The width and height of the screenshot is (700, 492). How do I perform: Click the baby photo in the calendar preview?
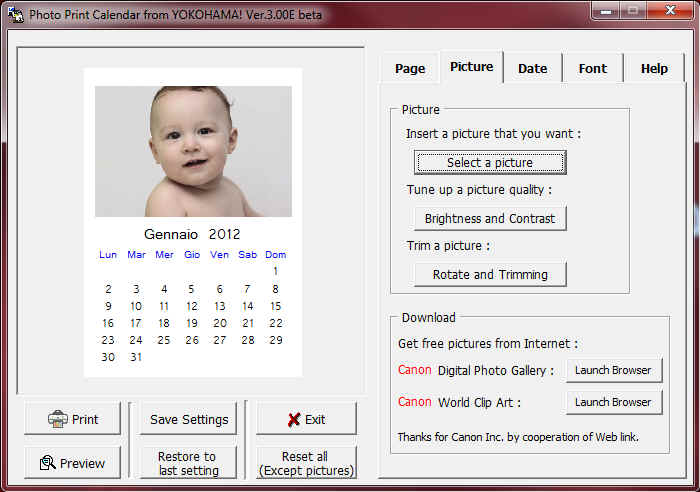tap(193, 151)
